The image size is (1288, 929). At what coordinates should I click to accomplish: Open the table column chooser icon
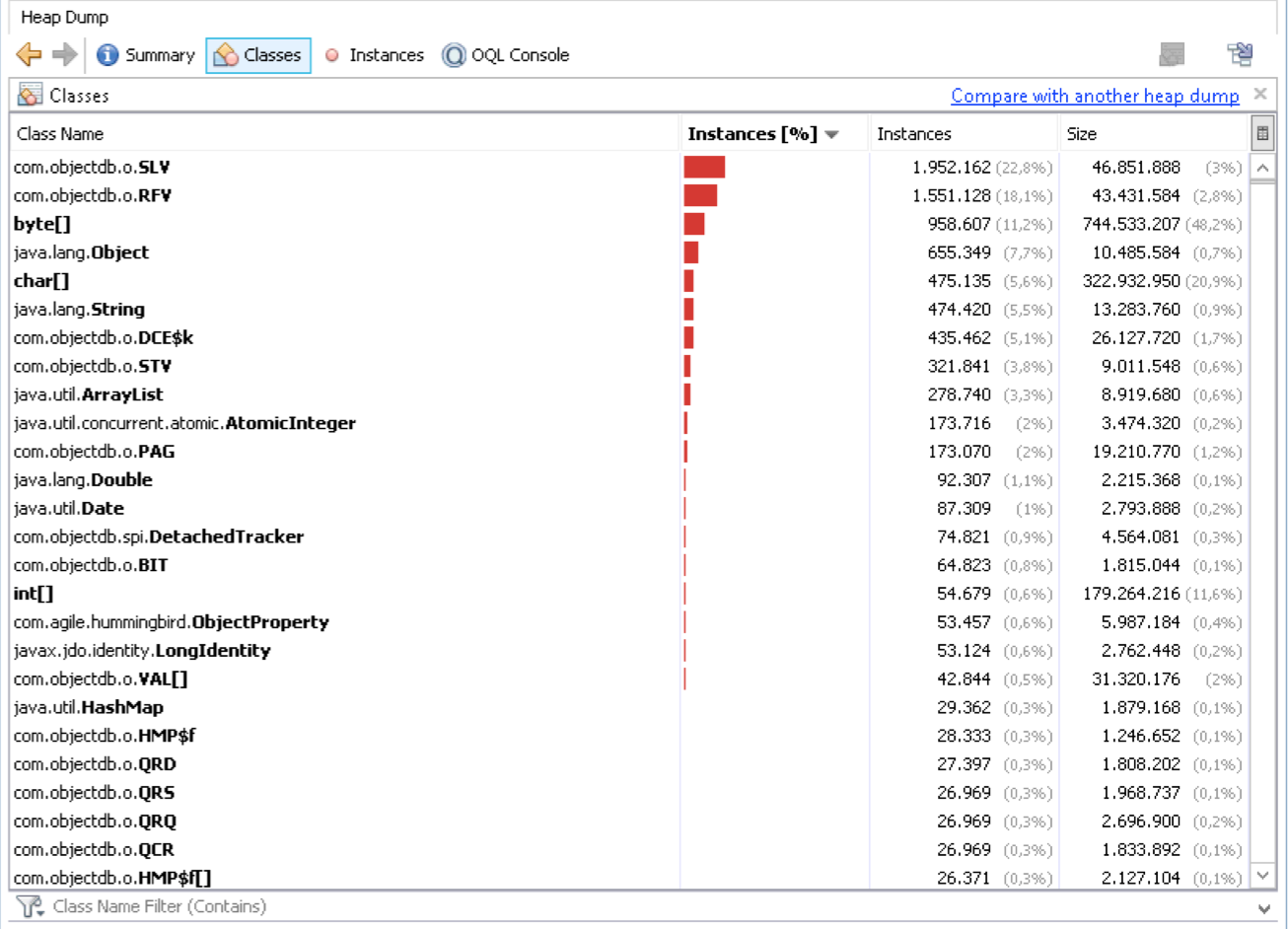[1262, 134]
